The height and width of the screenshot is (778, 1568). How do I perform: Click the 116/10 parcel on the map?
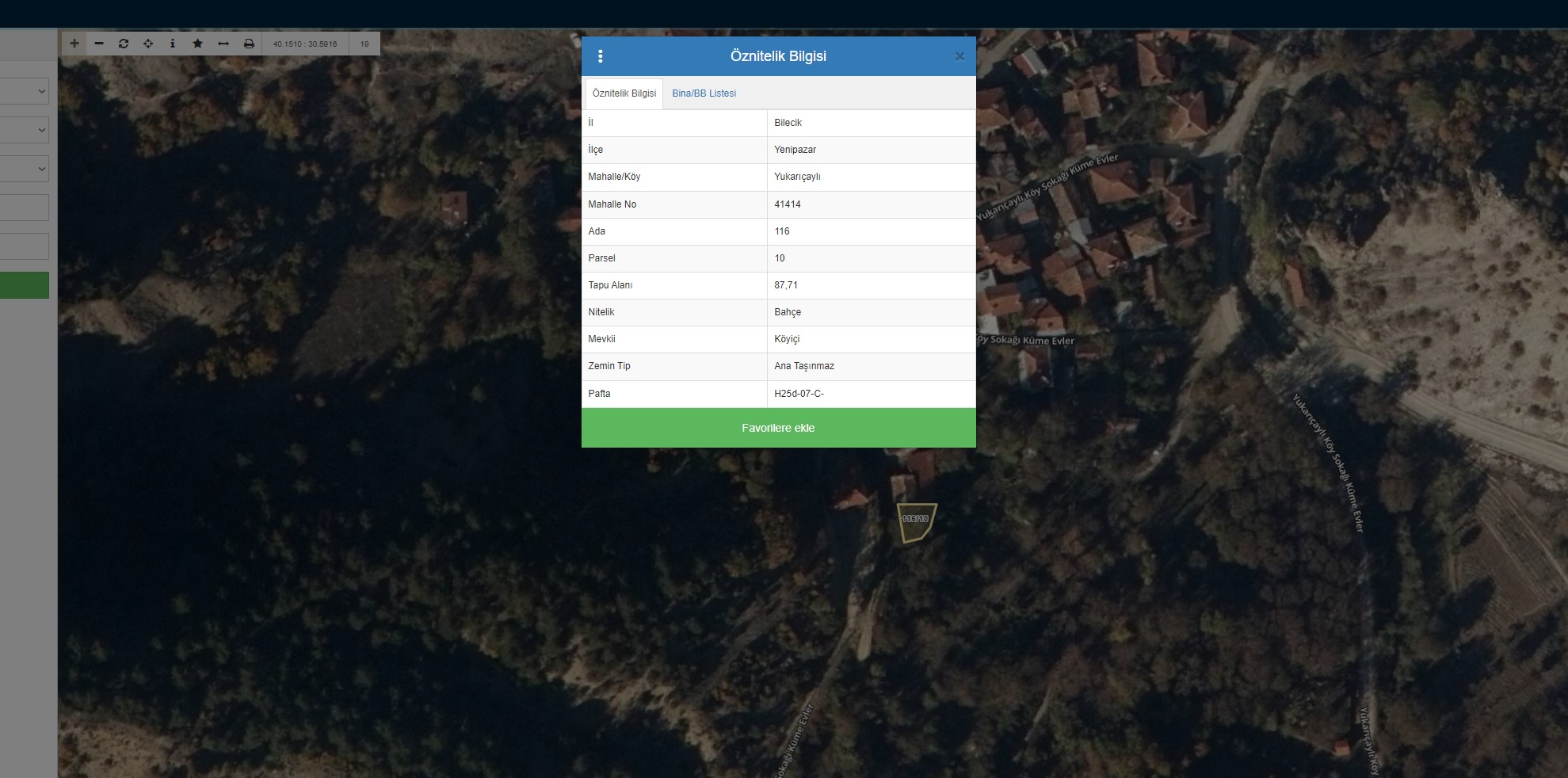pos(915,521)
